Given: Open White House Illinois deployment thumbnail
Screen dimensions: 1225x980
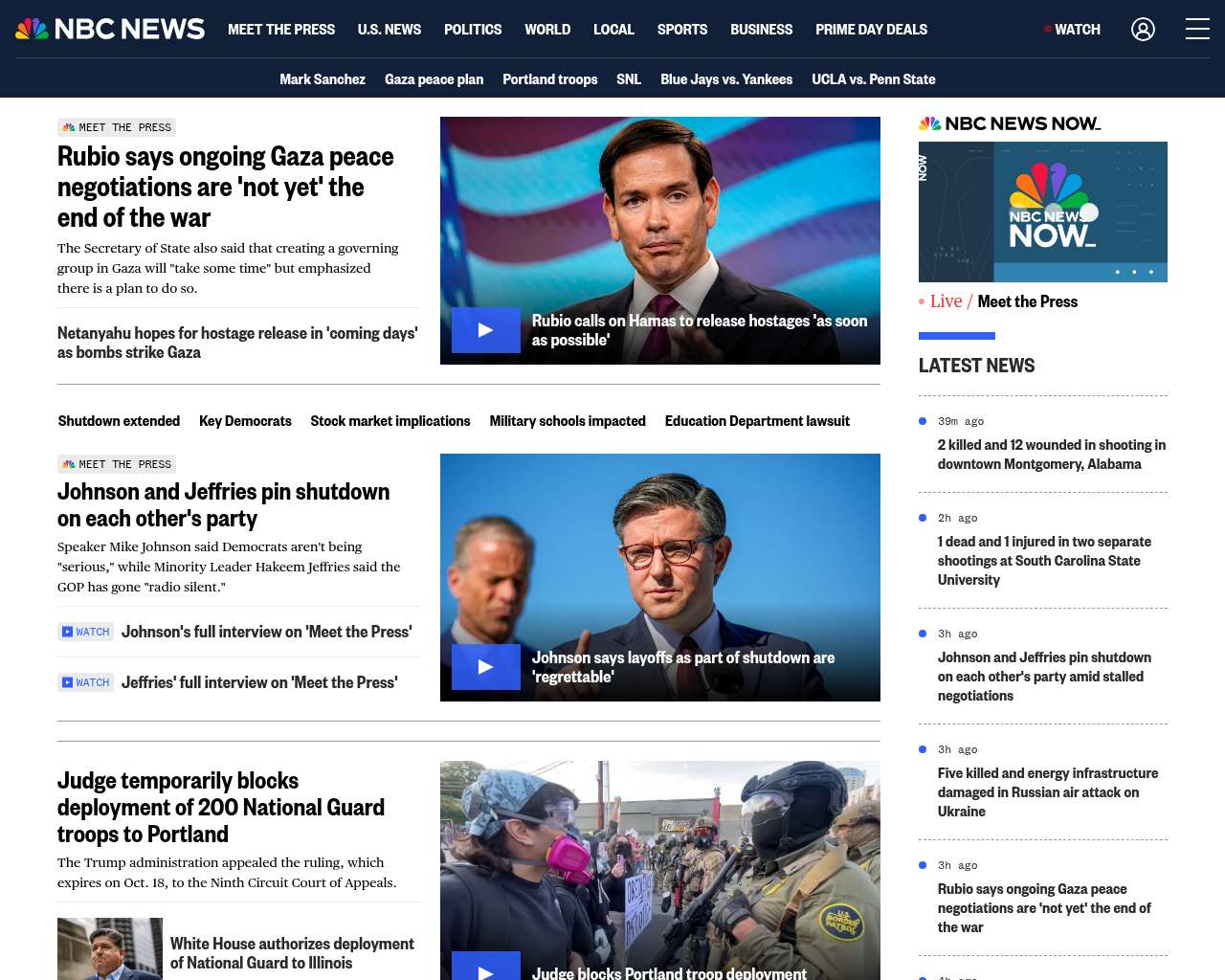Looking at the screenshot, I should [110, 948].
